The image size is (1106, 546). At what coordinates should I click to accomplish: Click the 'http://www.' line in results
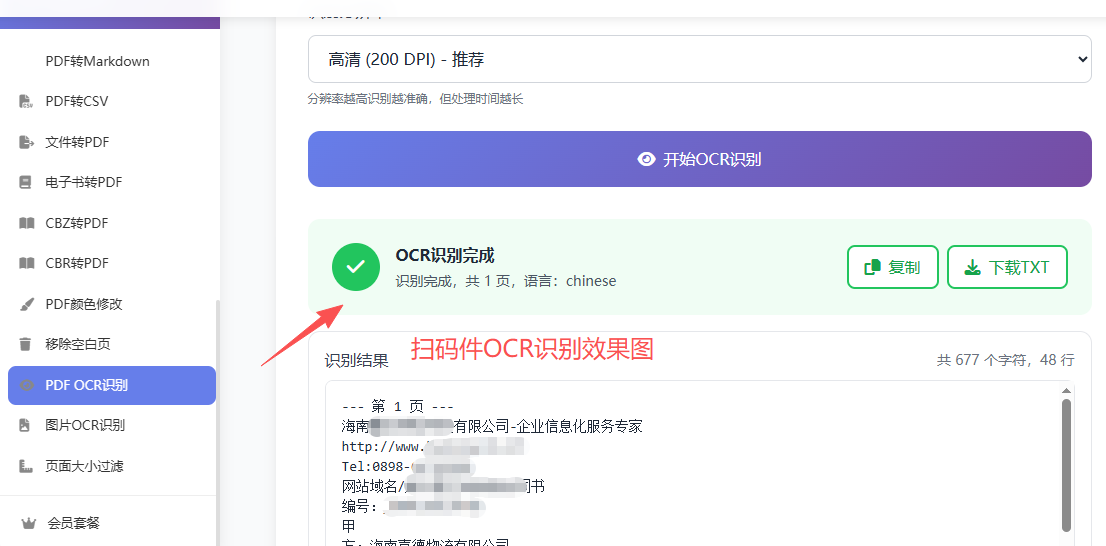click(x=433, y=447)
